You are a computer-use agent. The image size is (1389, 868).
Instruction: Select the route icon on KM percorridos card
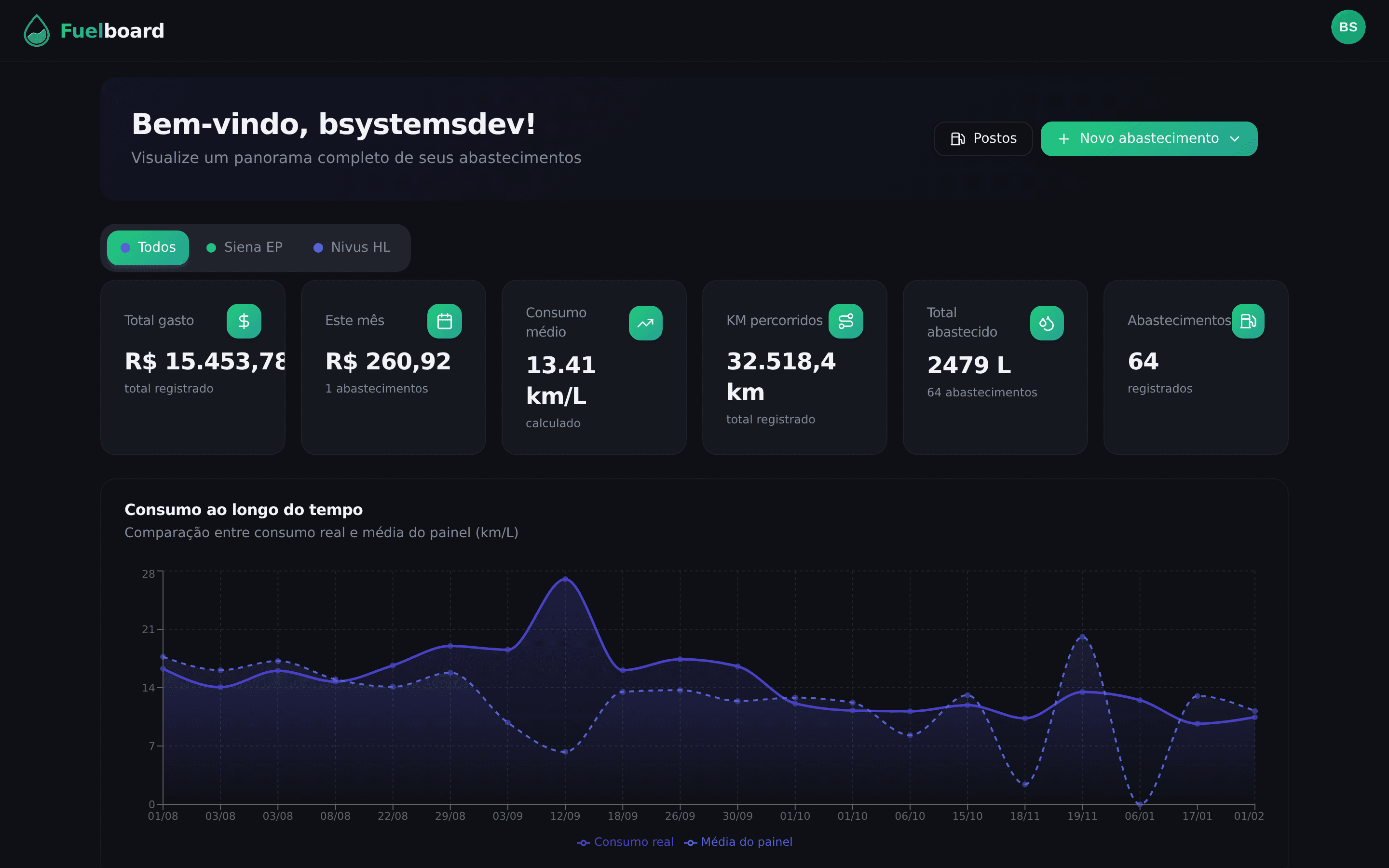point(846,320)
